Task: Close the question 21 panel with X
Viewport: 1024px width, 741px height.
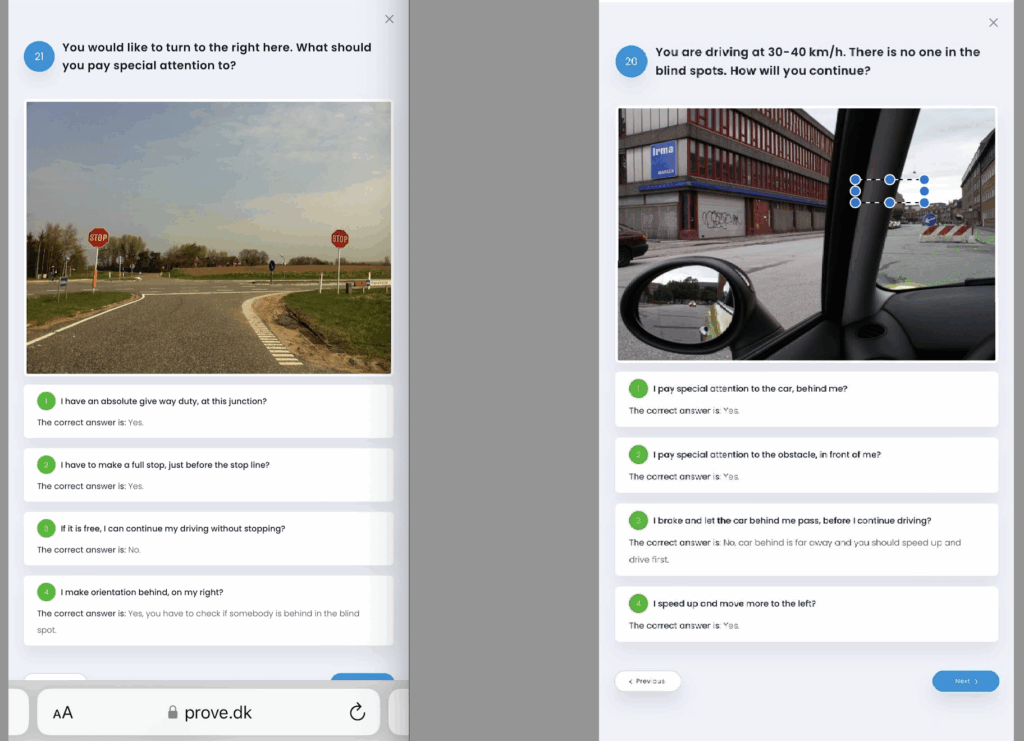Action: click(389, 19)
